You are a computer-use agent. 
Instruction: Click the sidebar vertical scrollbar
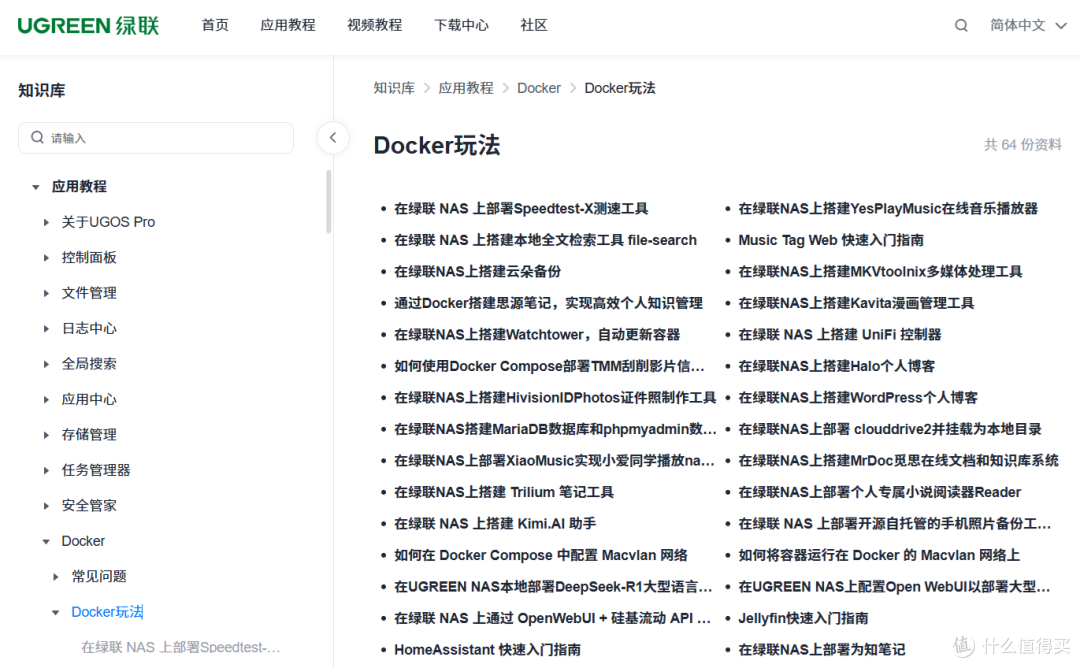(329, 201)
